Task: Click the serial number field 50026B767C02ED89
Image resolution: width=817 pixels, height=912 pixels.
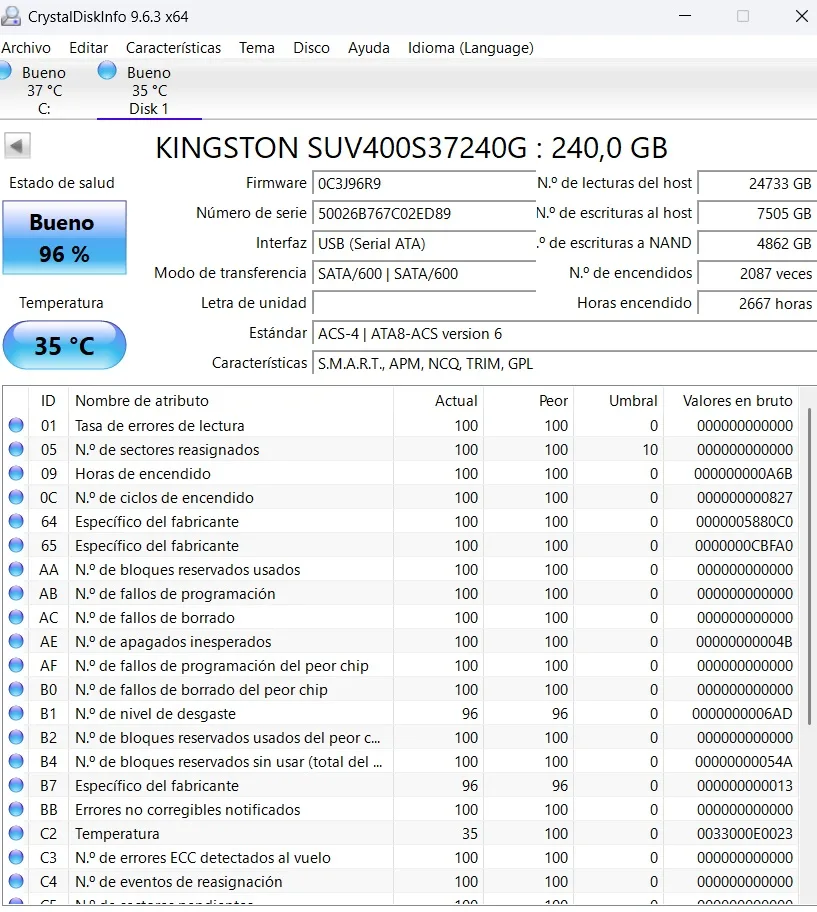Action: coord(423,213)
